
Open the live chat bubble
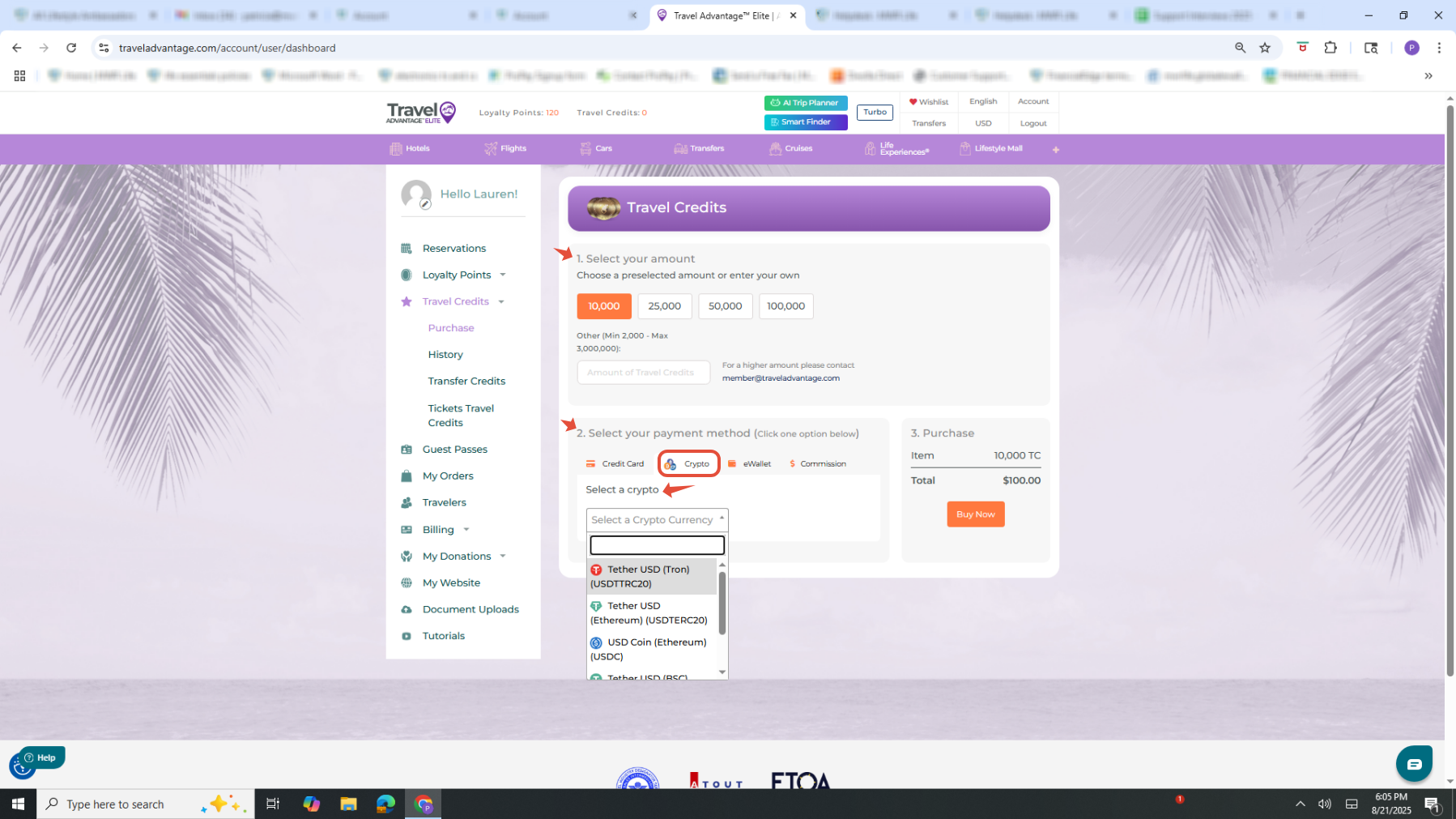(x=1414, y=764)
